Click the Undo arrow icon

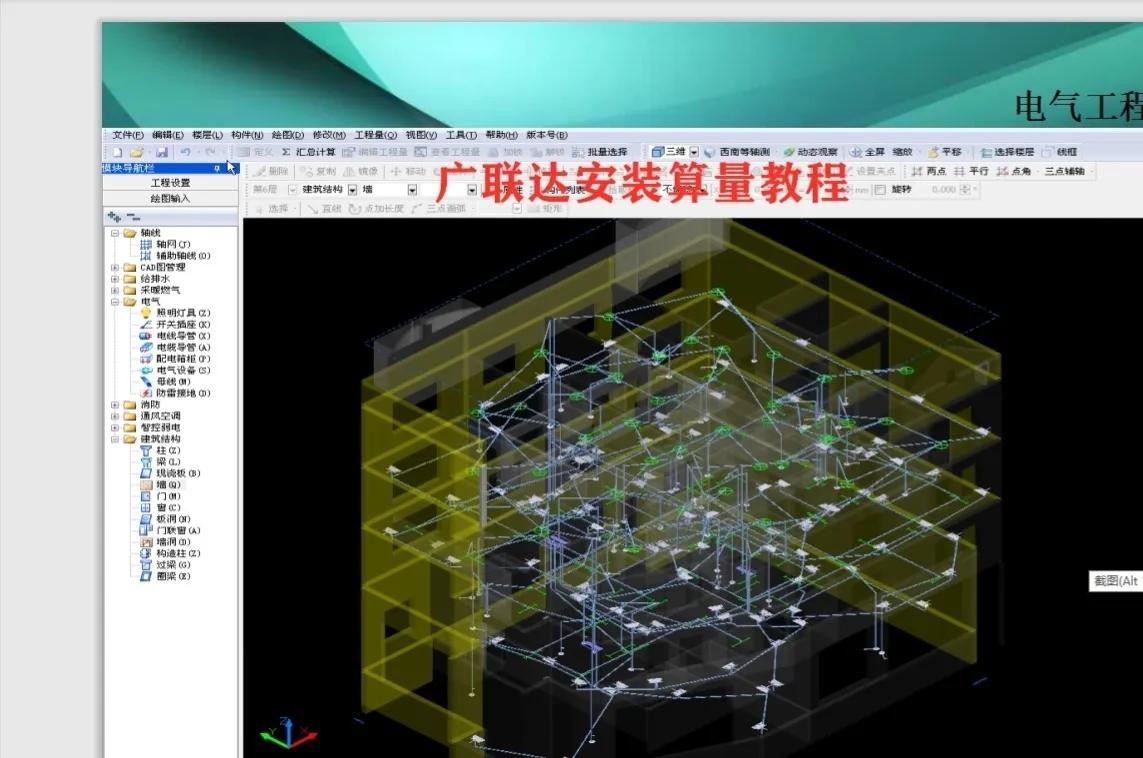(185, 152)
